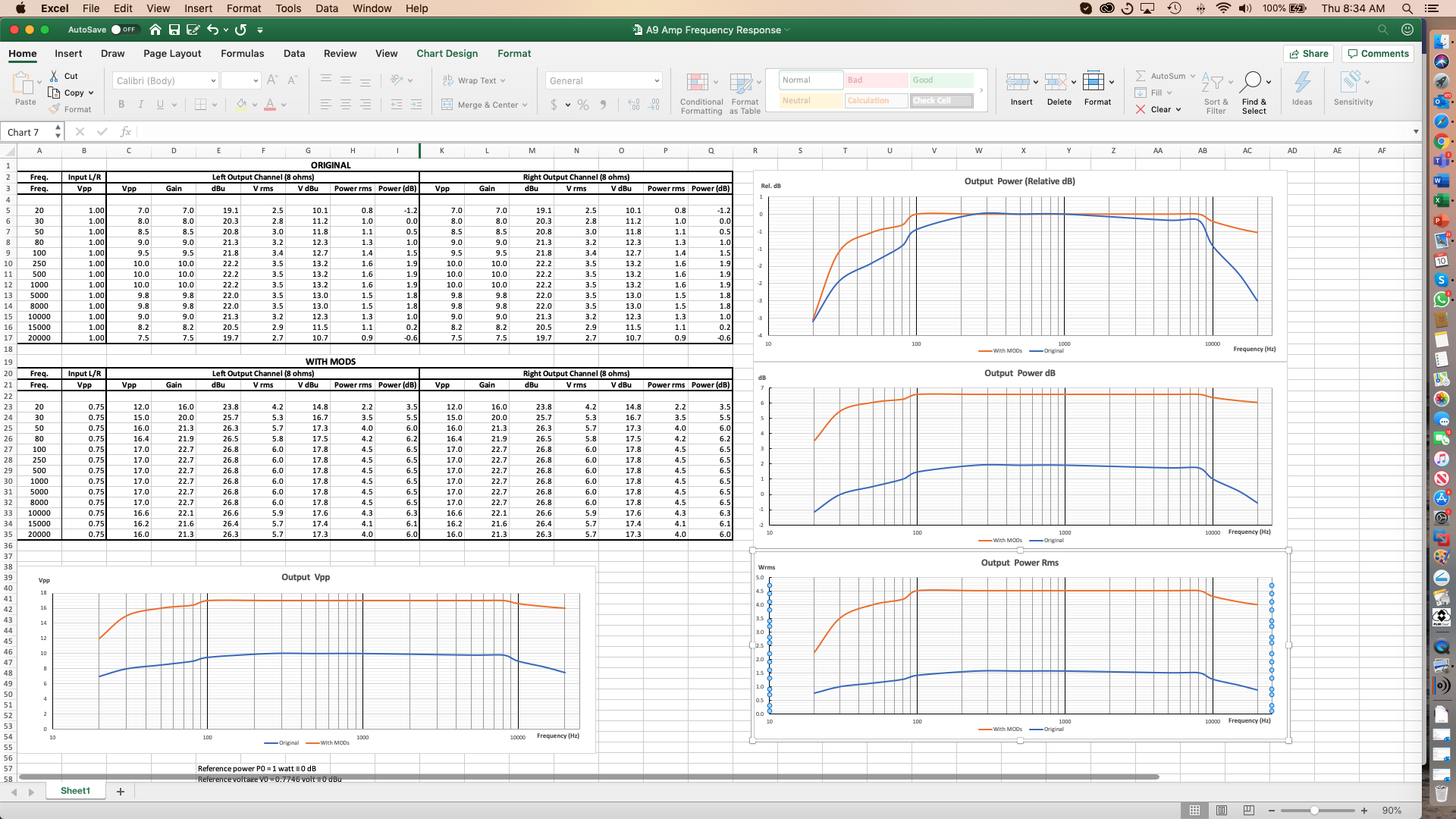Viewport: 1456px width, 819px height.
Task: Open the General number format dropdown
Action: pos(657,80)
